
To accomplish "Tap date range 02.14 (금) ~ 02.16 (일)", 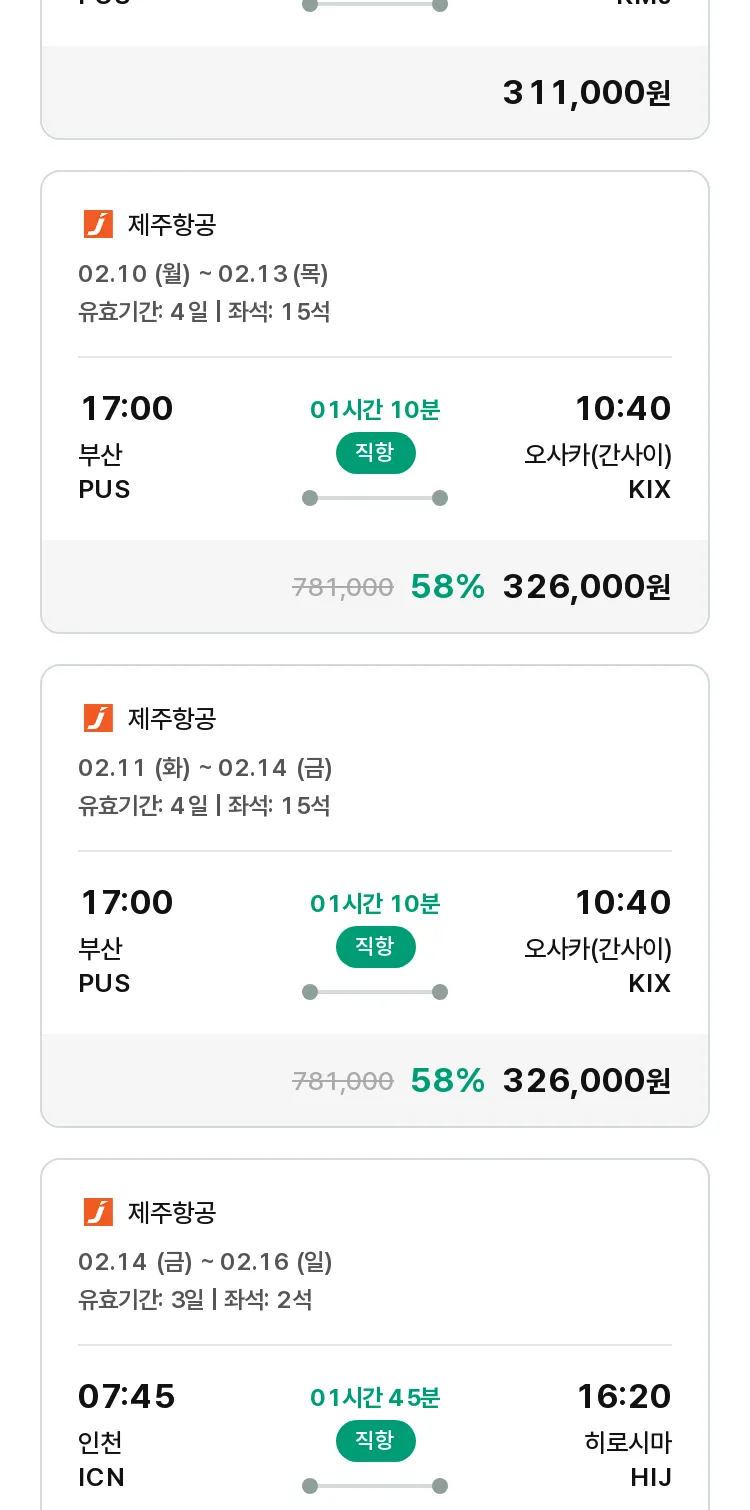I will [x=205, y=1262].
